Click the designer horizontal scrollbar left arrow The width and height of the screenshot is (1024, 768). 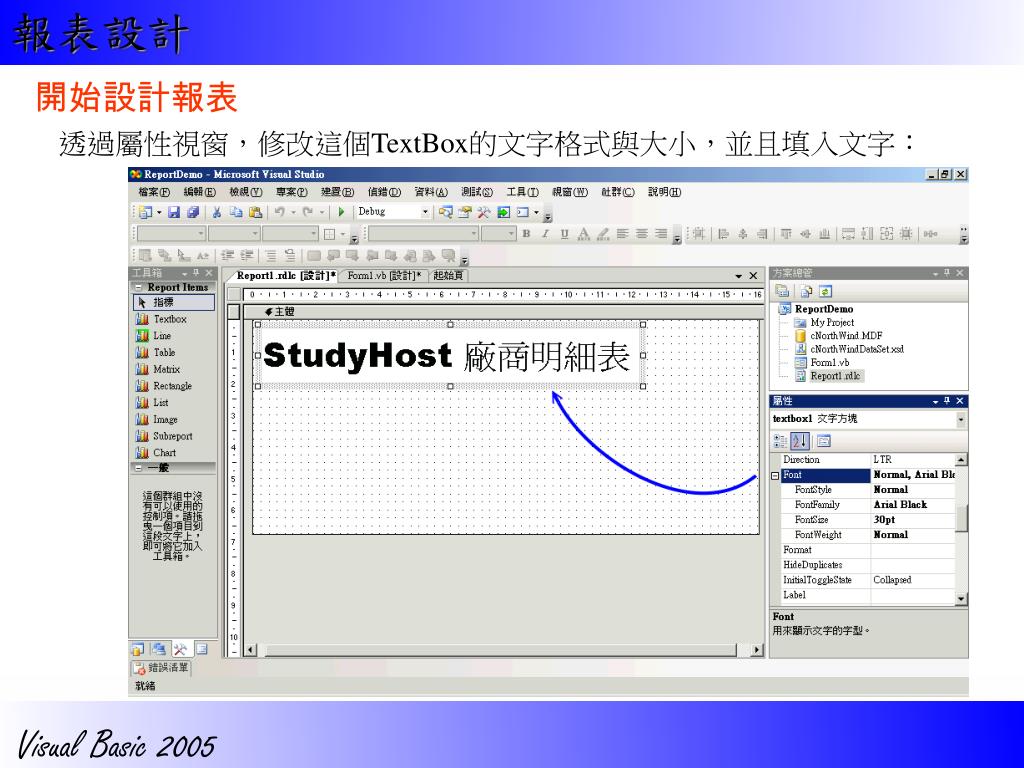(249, 650)
